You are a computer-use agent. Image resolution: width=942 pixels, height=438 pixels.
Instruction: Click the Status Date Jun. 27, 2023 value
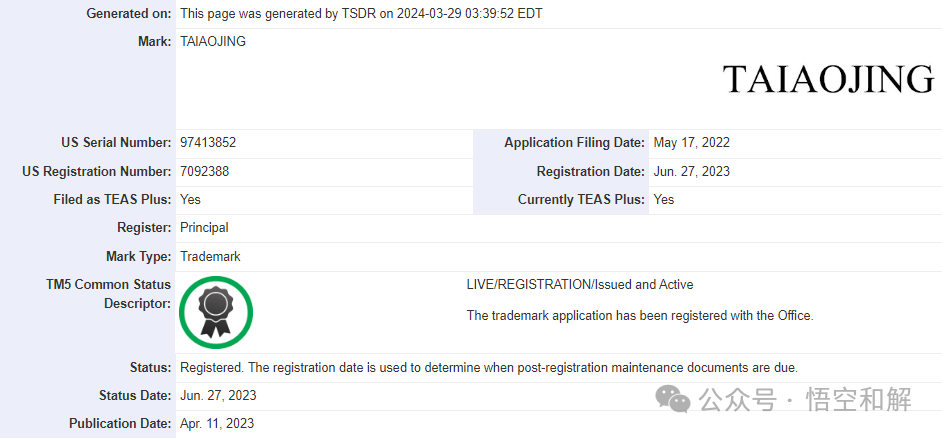click(218, 395)
